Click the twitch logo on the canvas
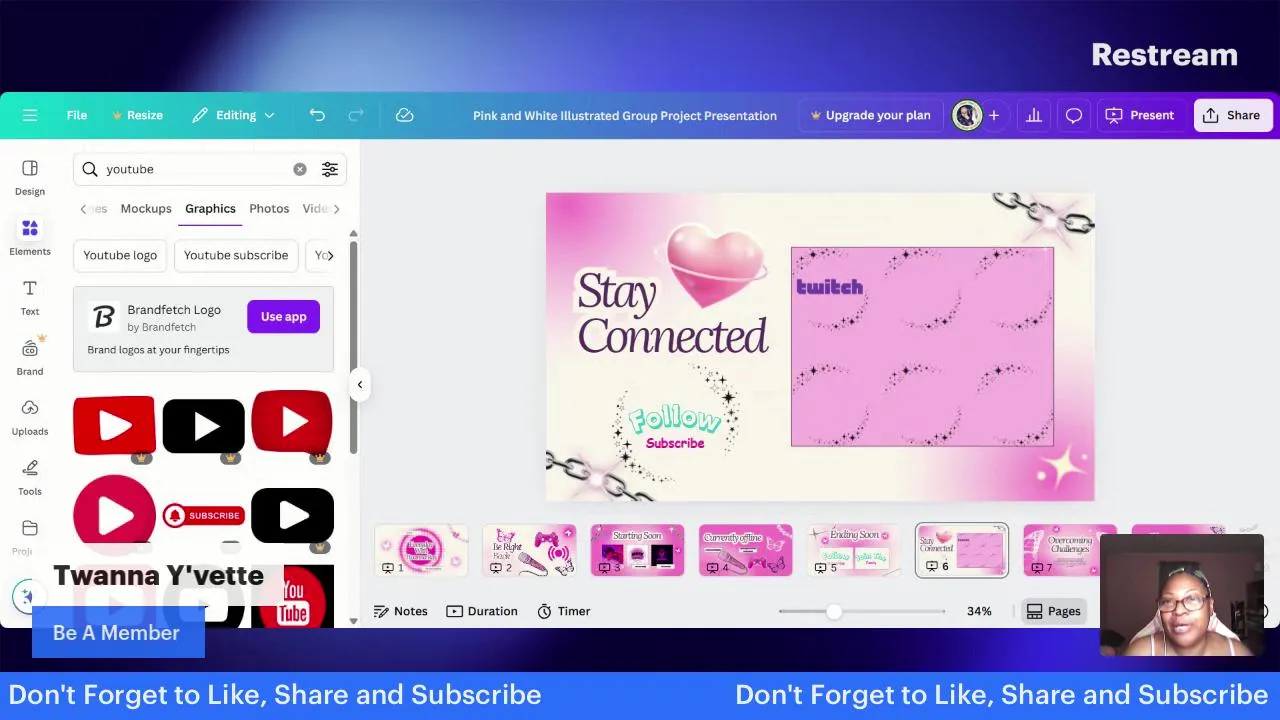 829,287
